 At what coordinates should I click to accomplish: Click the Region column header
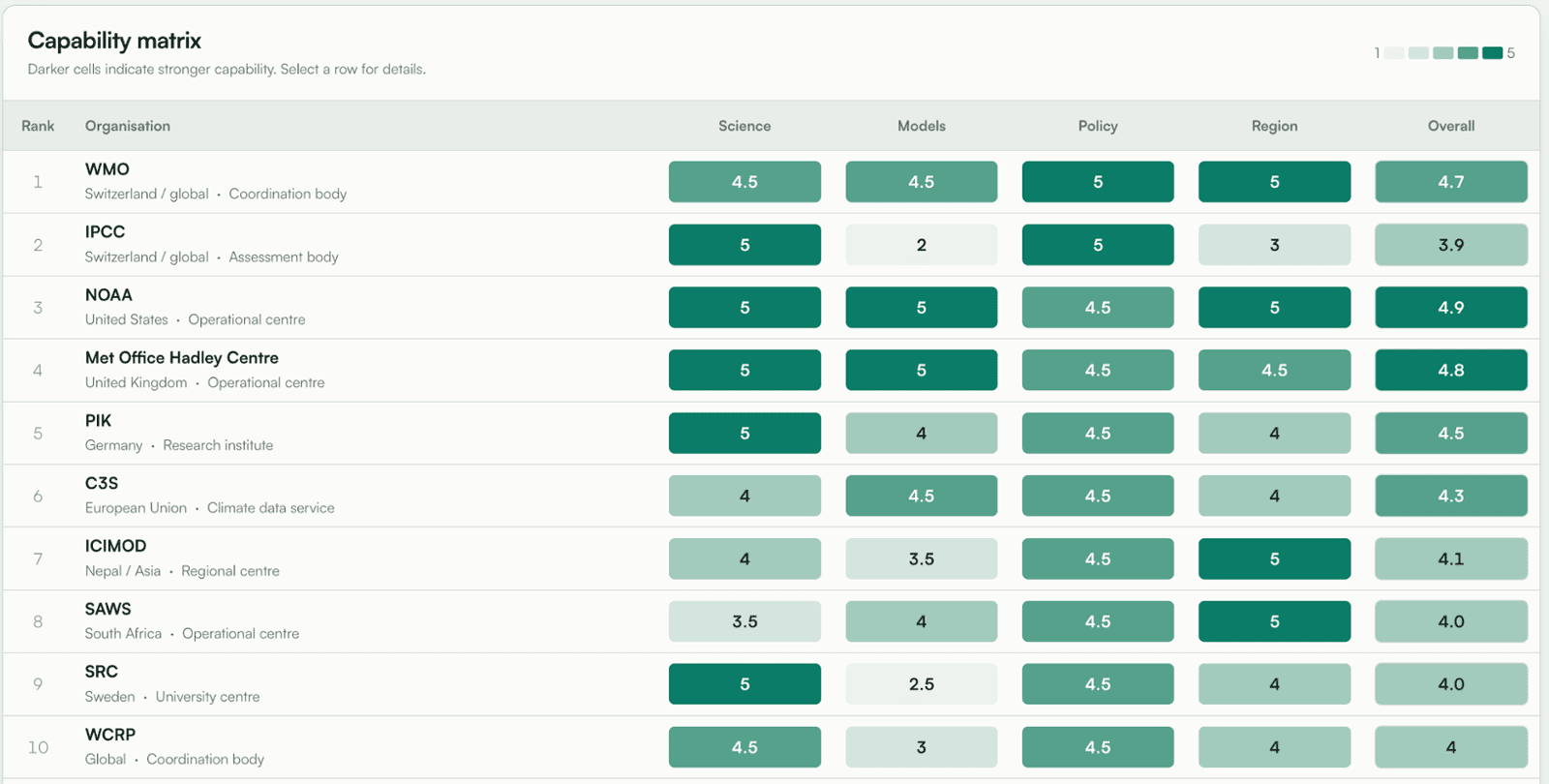[1274, 126]
